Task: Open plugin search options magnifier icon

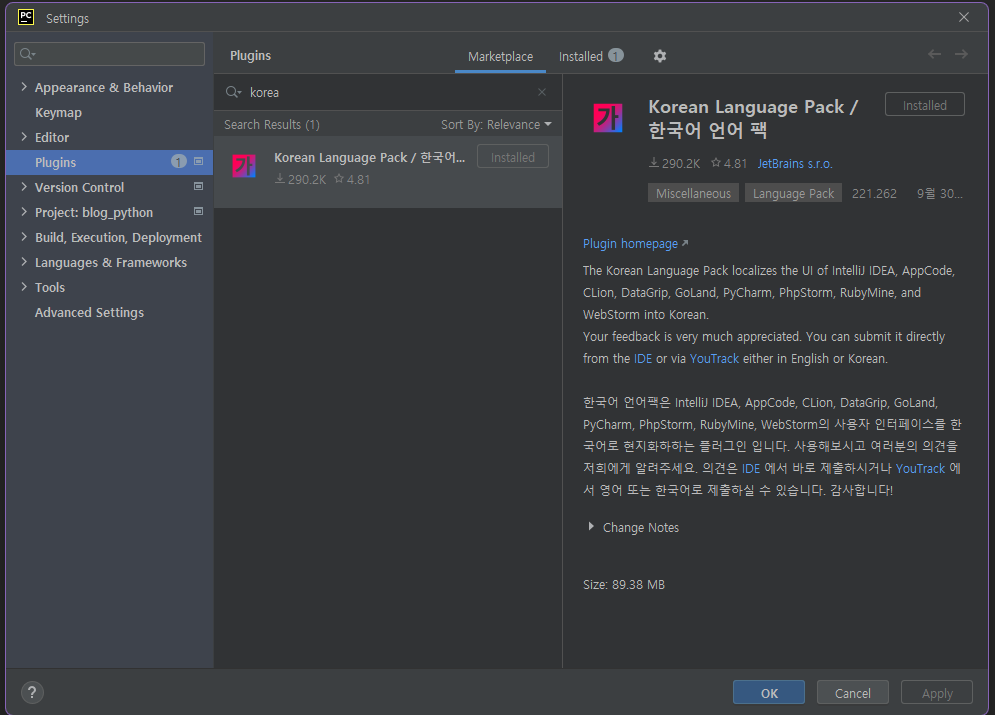Action: coord(233,92)
